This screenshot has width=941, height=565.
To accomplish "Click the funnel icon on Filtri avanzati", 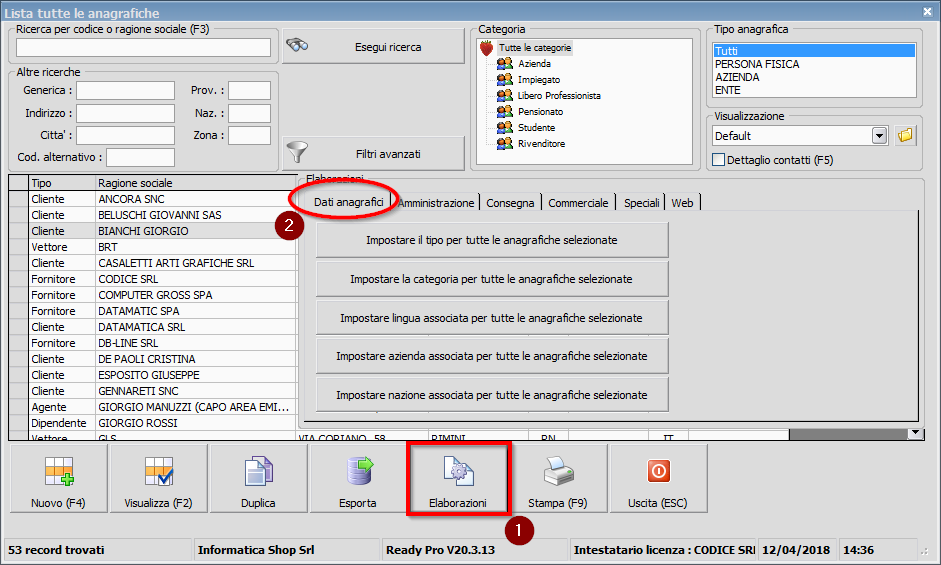I will [297, 152].
